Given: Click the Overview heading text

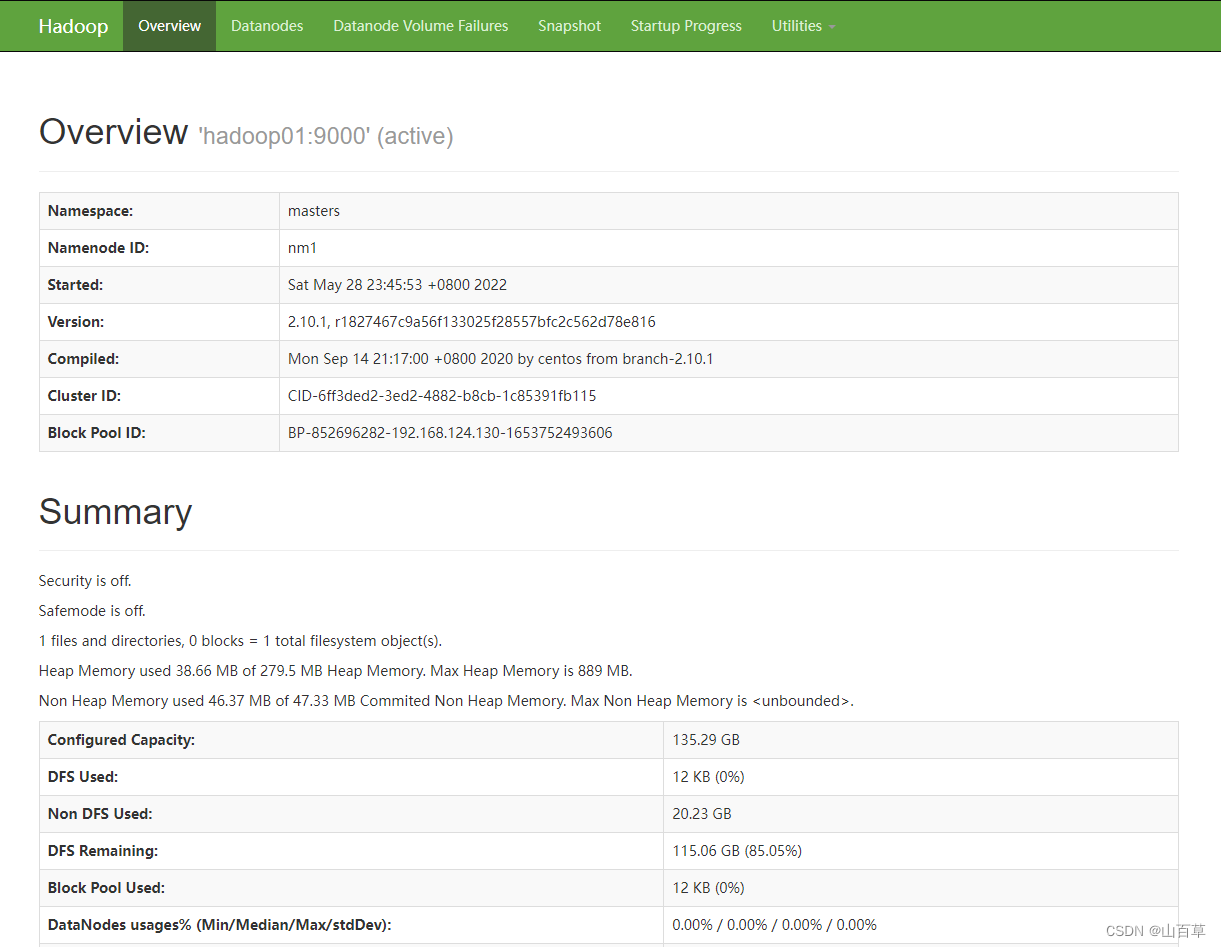Looking at the screenshot, I should (x=113, y=132).
